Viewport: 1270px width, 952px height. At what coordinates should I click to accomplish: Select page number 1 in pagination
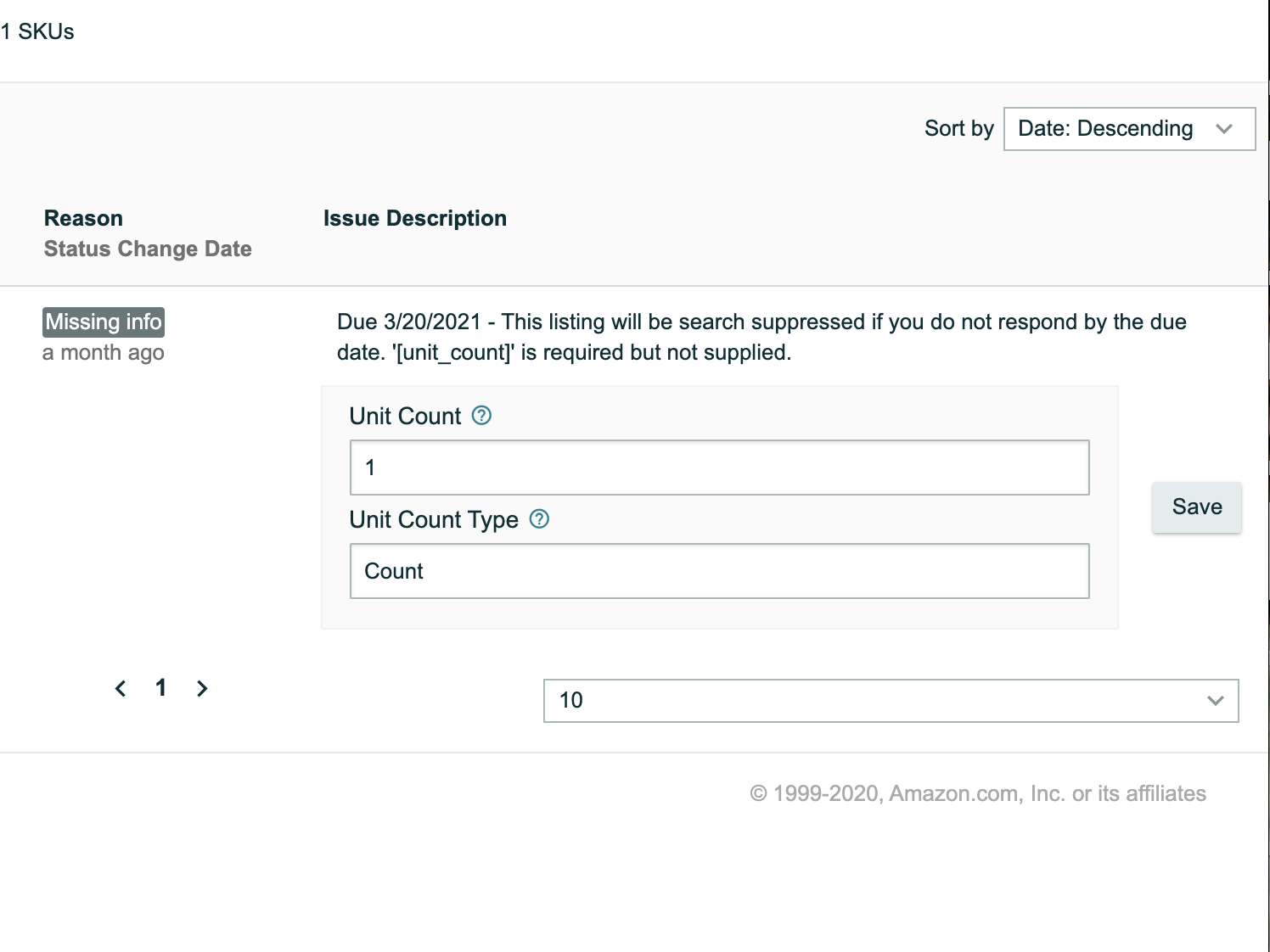(160, 688)
